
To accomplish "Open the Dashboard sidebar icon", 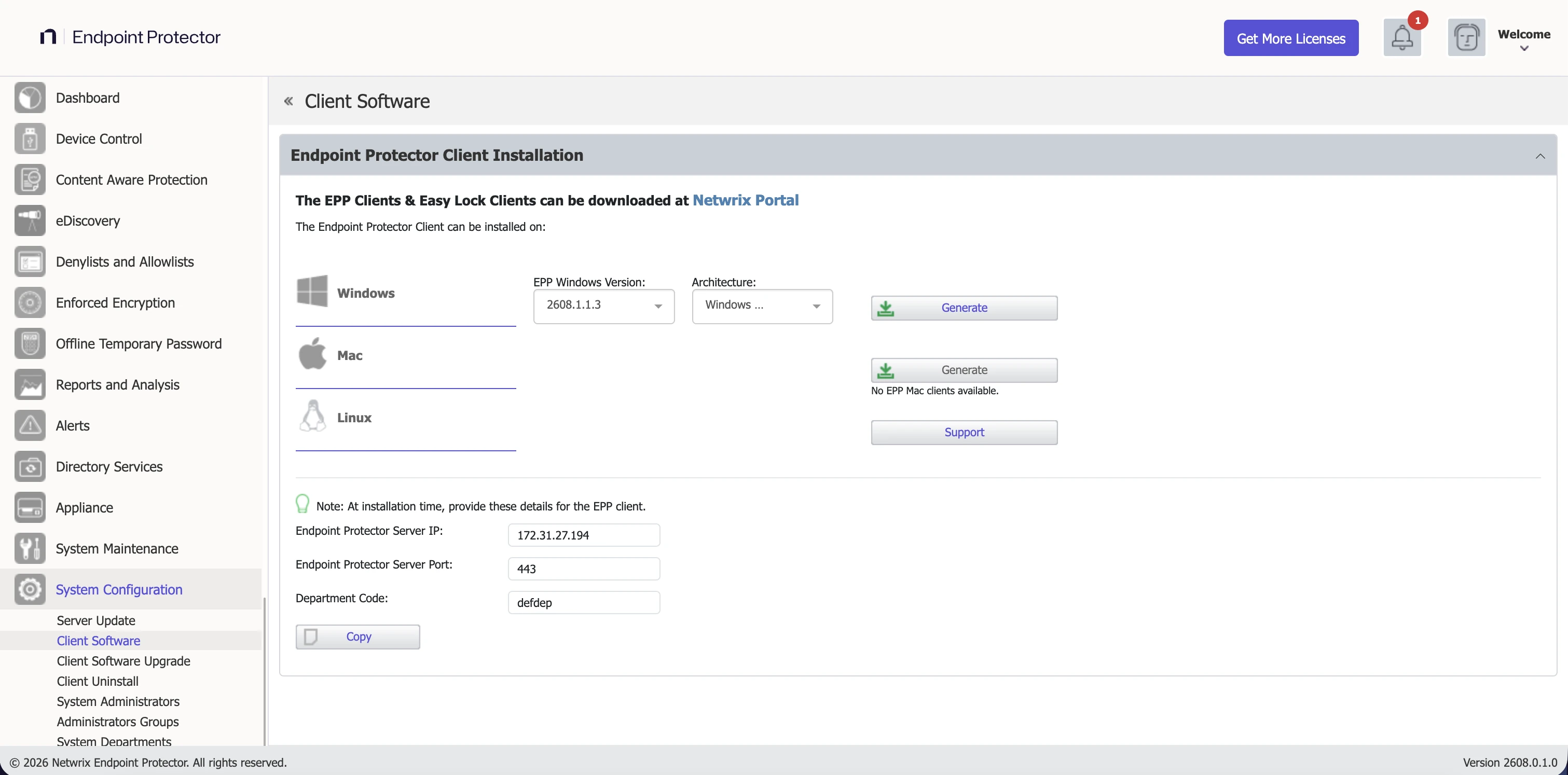I will (30, 98).
